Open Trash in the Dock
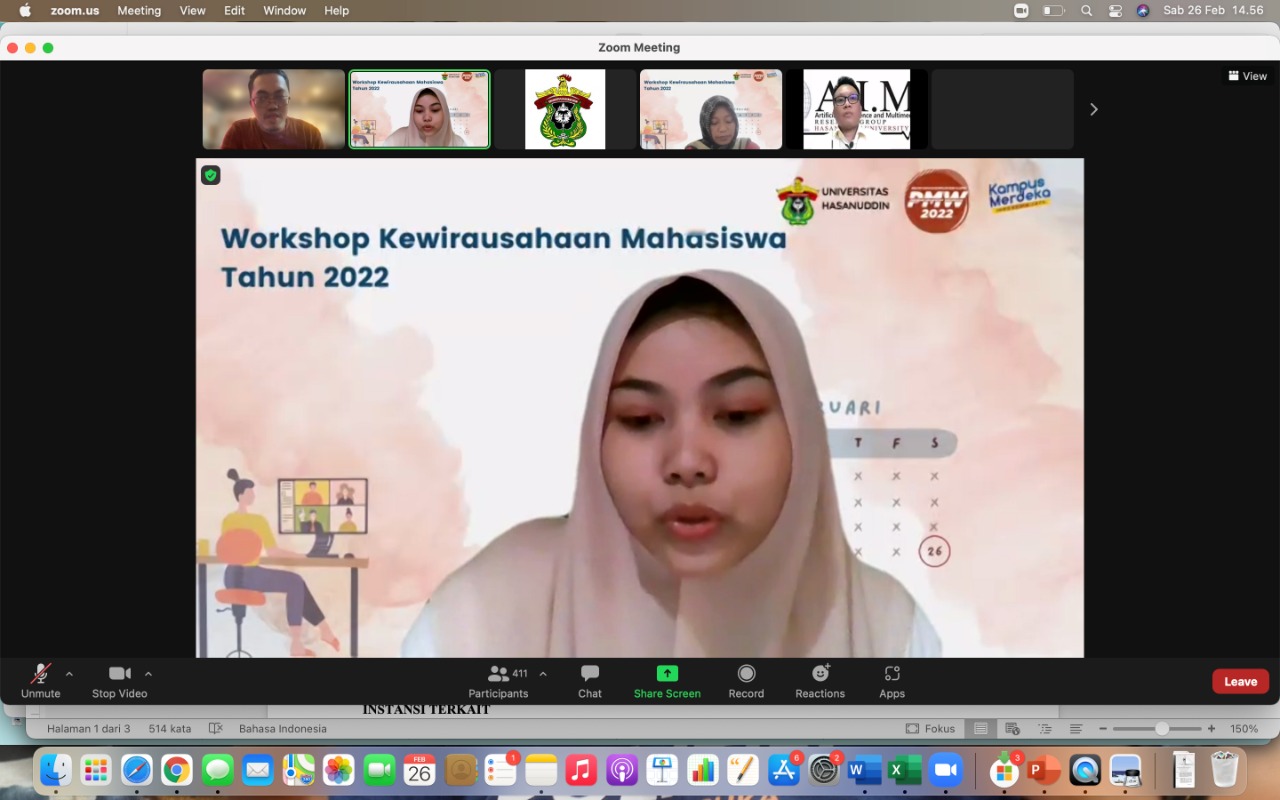Viewport: 1280px width, 800px height. 1225,770
